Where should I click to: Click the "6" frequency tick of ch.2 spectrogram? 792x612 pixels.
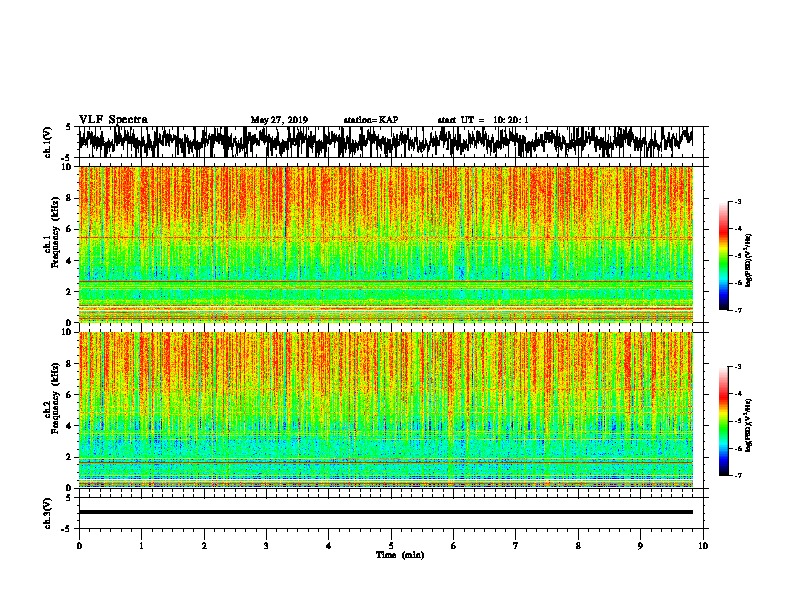click(x=70, y=395)
